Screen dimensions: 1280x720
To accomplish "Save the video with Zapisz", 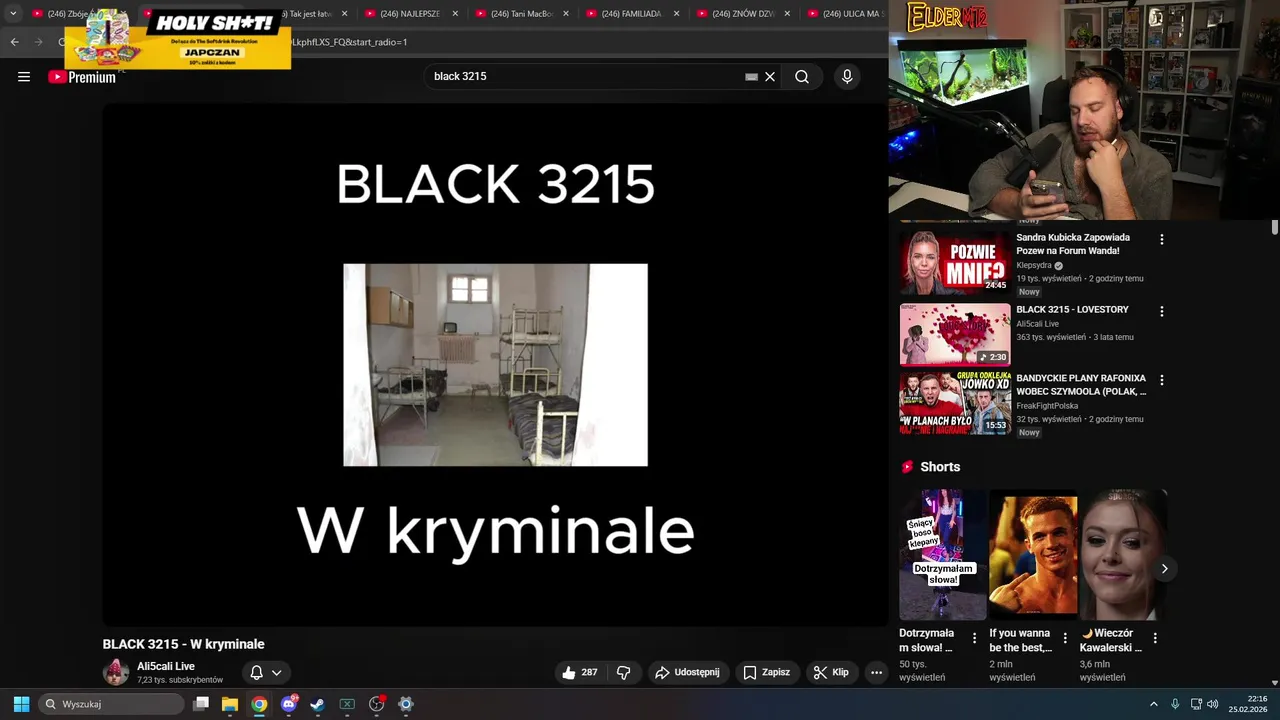I will pos(766,673).
